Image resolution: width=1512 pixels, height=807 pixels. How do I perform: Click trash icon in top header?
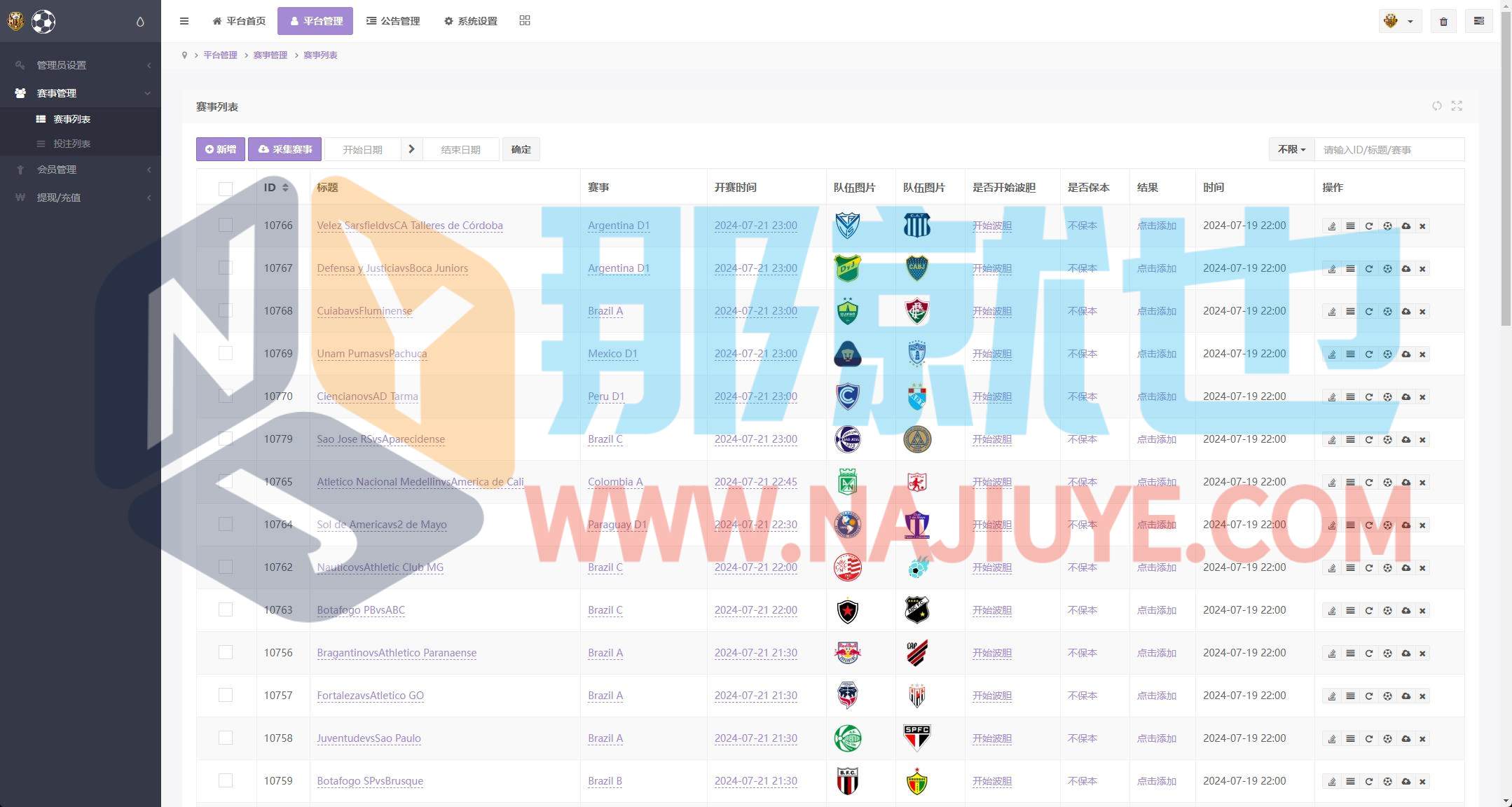pyautogui.click(x=1443, y=22)
